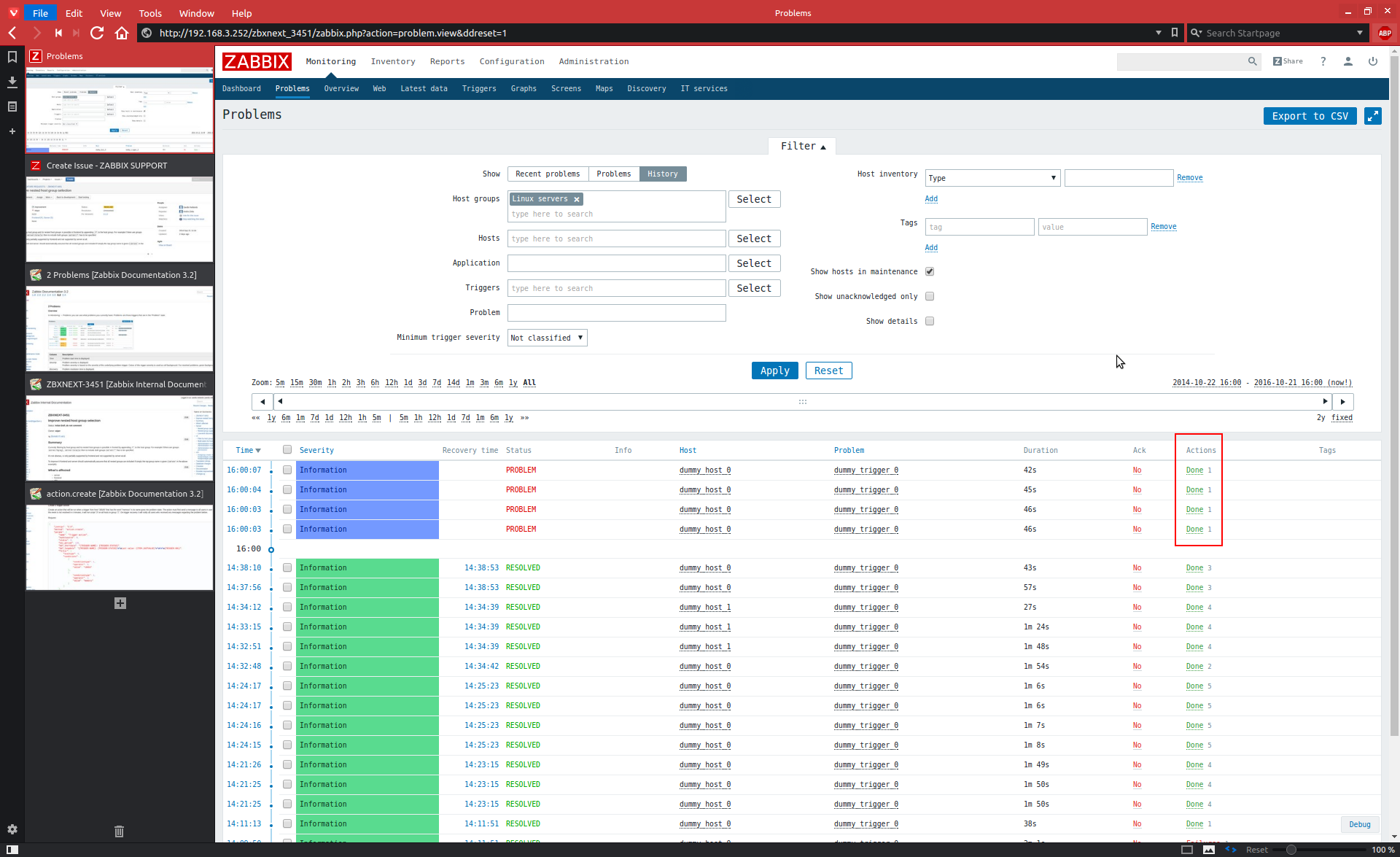Log out using the power icon
Viewport: 1400px width, 857px height.
pyautogui.click(x=1373, y=61)
